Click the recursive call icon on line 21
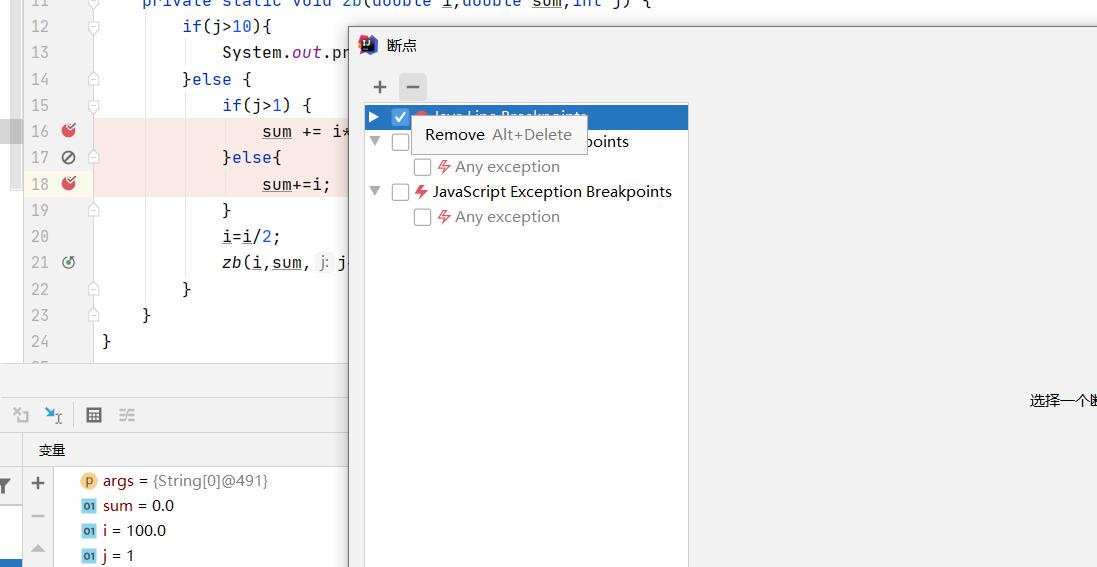Viewport: 1097px width, 567px height. tap(69, 262)
